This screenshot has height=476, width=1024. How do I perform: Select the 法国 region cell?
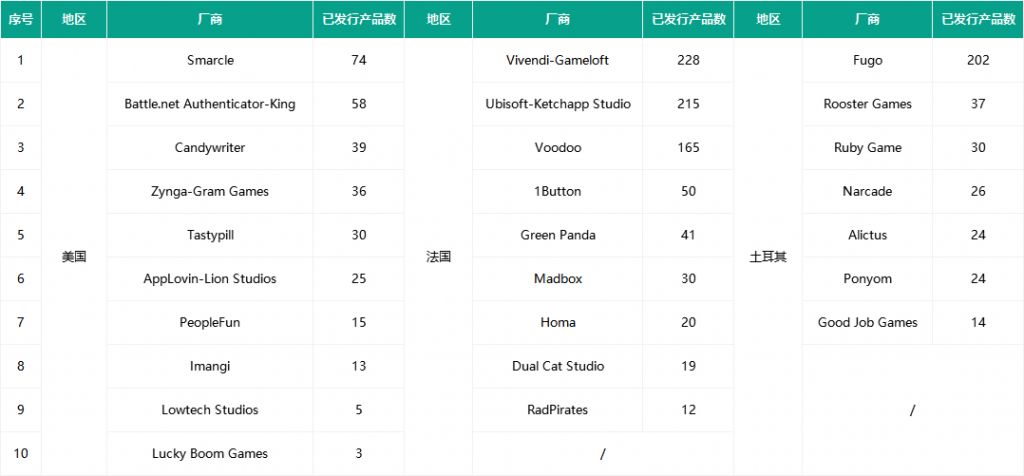[439, 257]
